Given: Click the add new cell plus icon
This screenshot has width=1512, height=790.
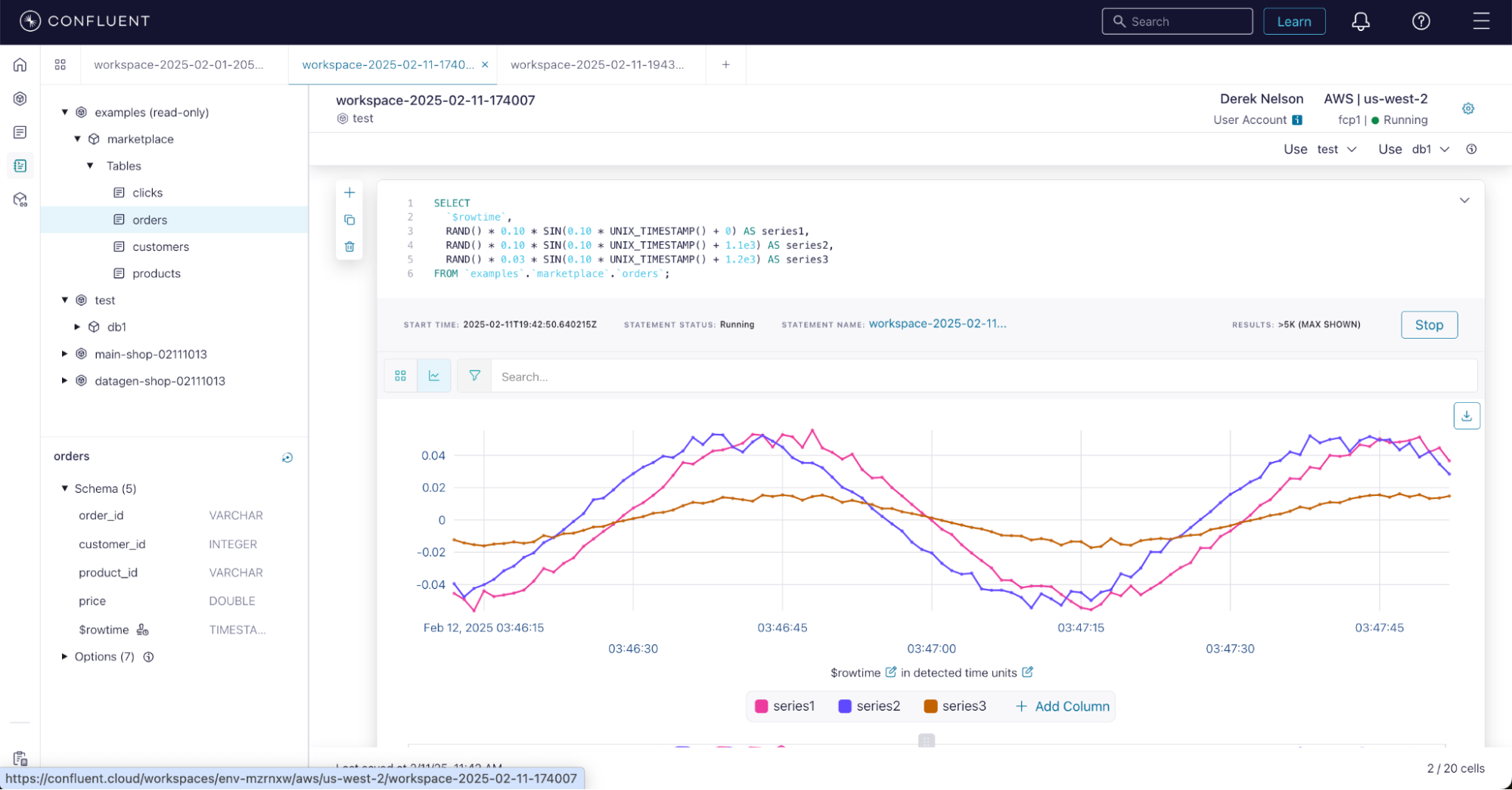Looking at the screenshot, I should (x=349, y=193).
